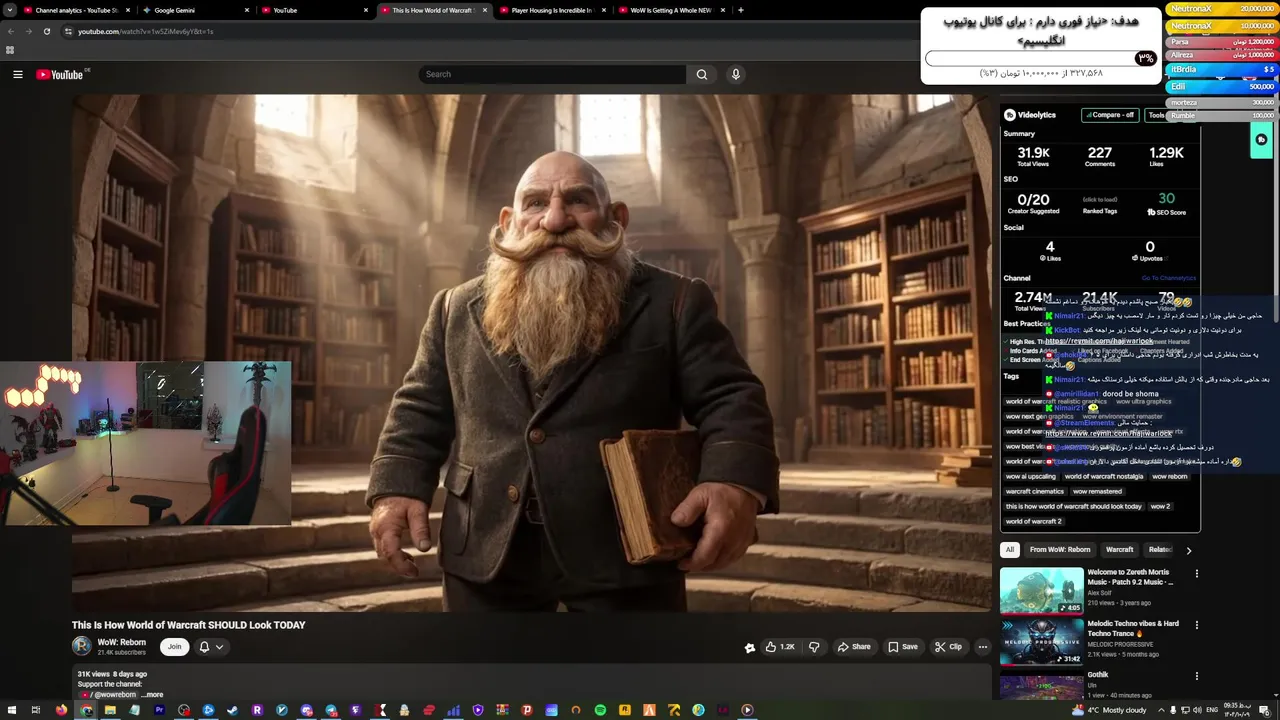Open the site information icon in address bar
The image size is (1280, 720).
[x=68, y=31]
